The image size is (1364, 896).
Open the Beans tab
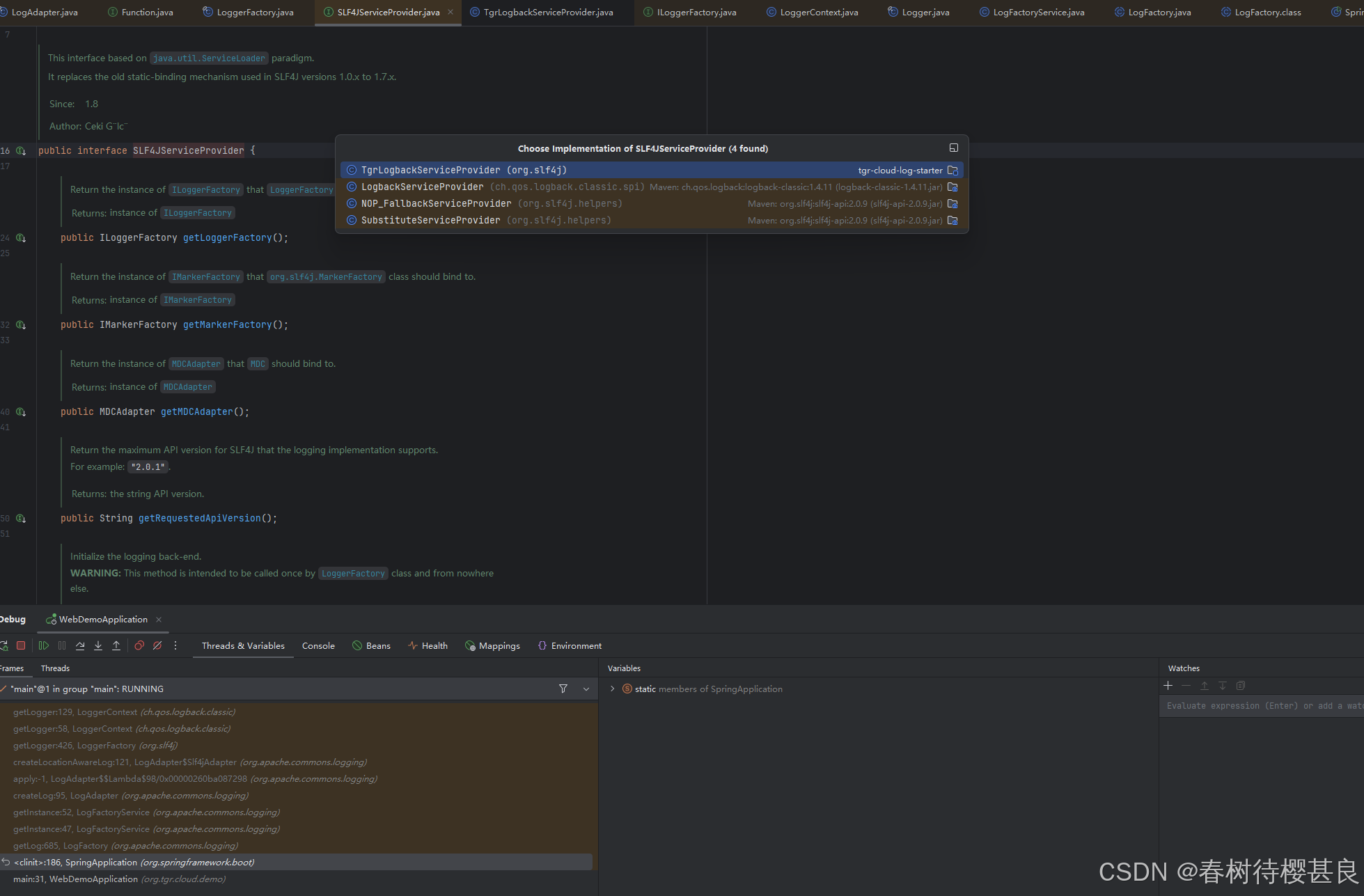coord(371,645)
